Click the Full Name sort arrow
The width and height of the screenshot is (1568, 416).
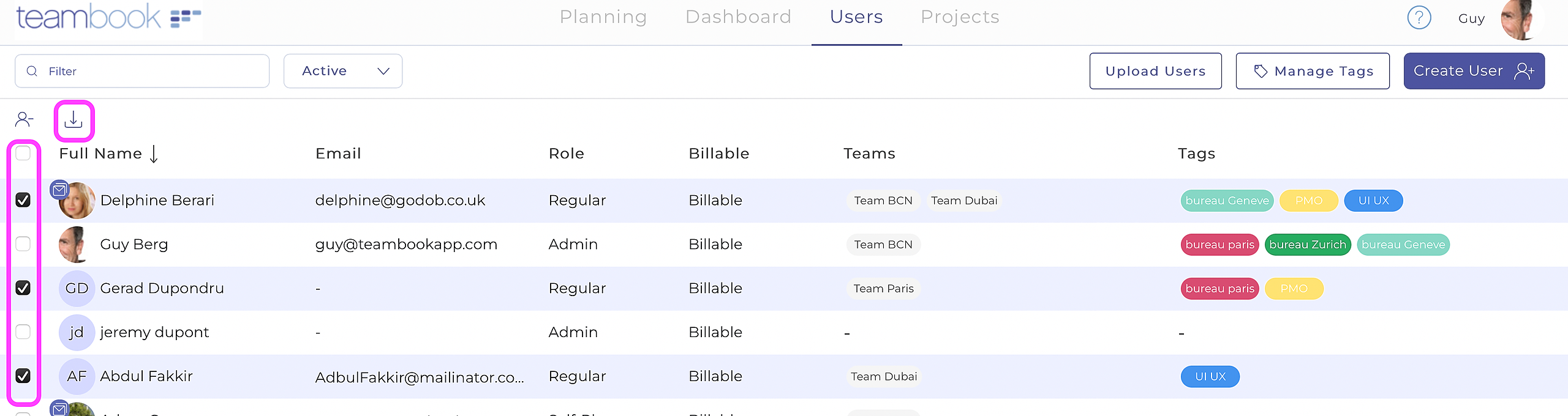[x=154, y=154]
